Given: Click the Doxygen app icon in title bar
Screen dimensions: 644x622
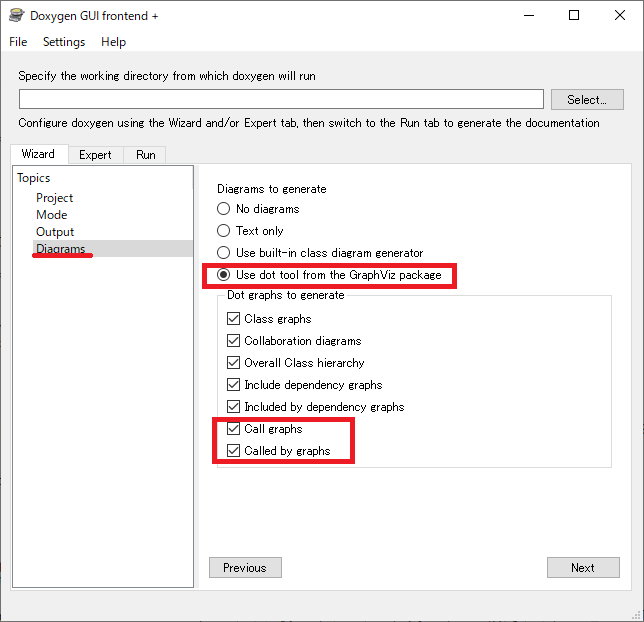Looking at the screenshot, I should pyautogui.click(x=17, y=16).
